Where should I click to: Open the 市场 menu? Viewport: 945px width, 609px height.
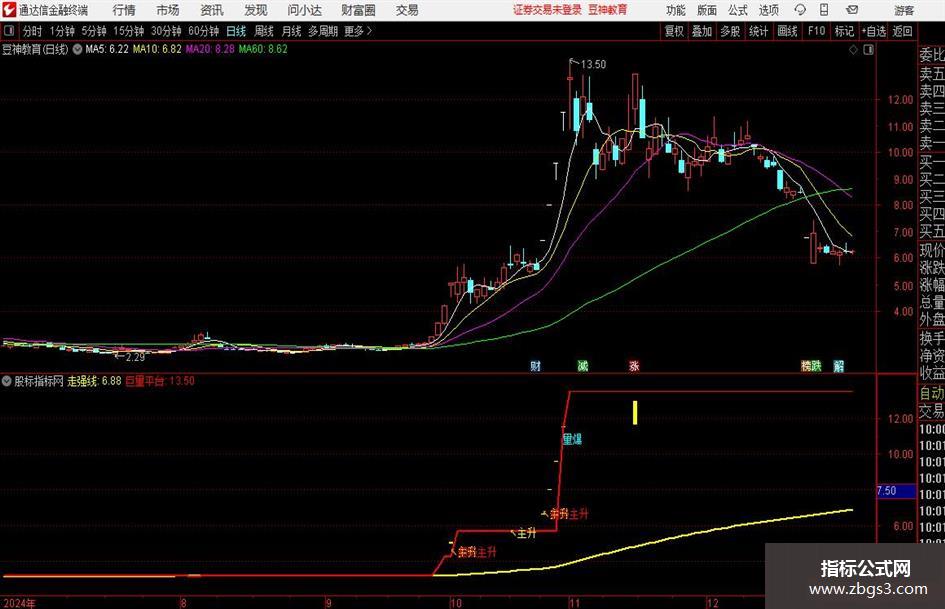click(x=168, y=10)
